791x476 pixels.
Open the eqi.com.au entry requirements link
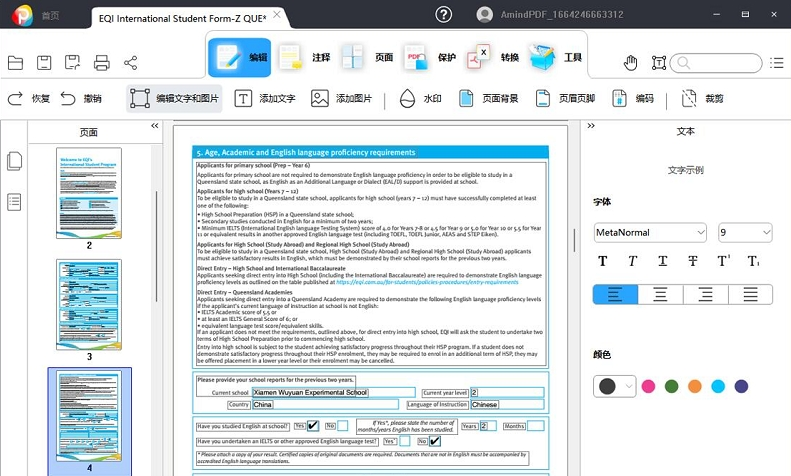(x=427, y=282)
